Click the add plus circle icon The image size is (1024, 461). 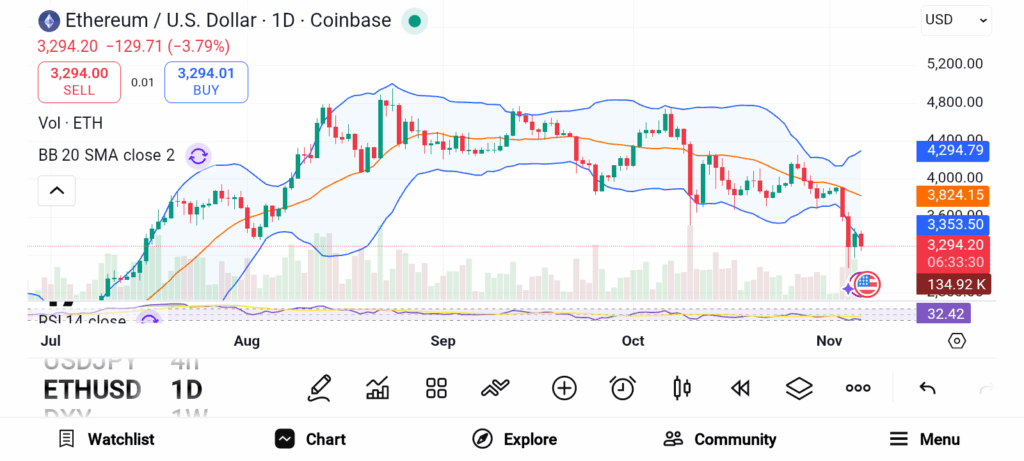[x=564, y=388]
